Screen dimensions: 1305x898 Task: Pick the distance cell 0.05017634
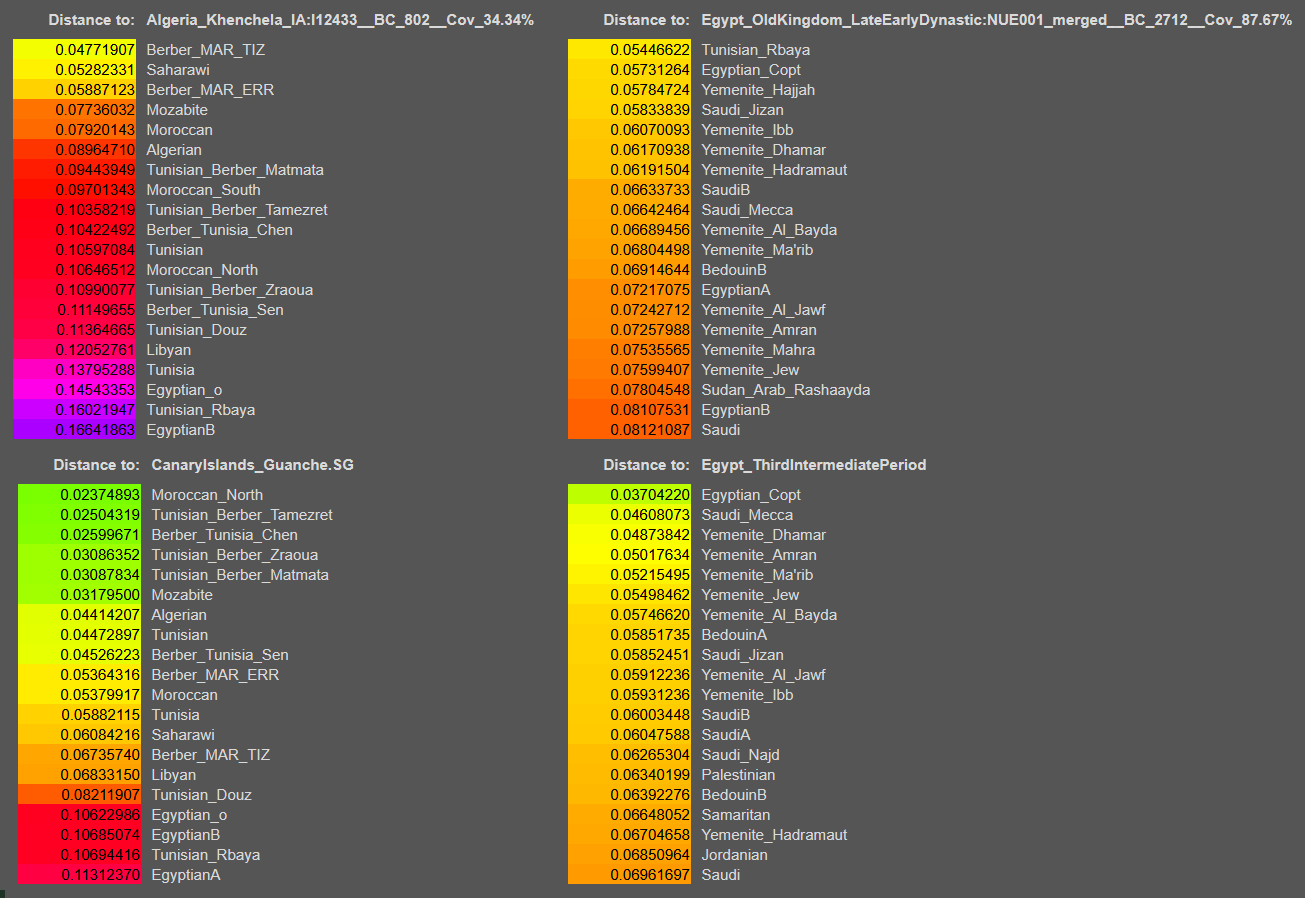pyautogui.click(x=629, y=555)
